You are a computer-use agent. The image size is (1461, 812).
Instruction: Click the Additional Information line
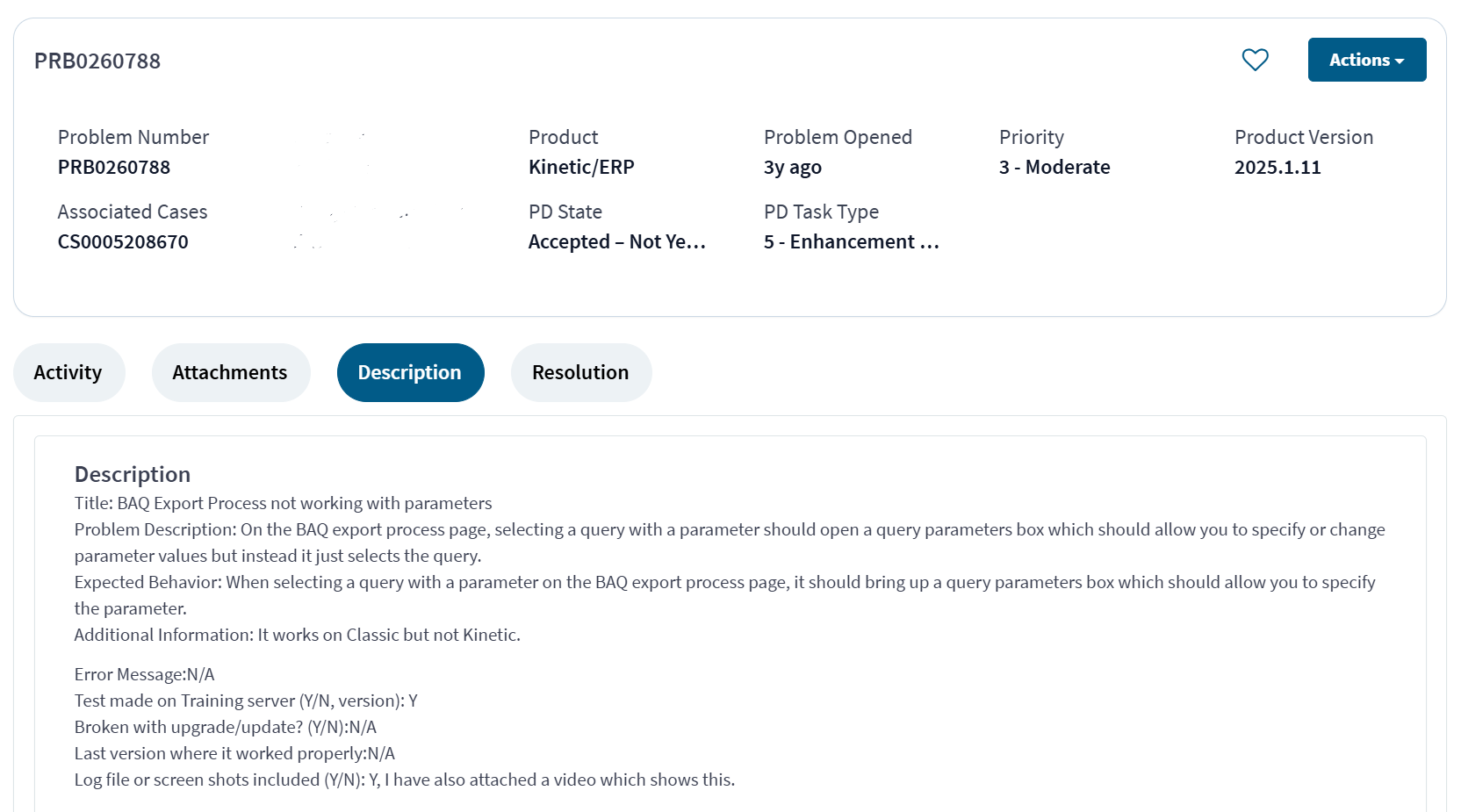click(x=297, y=635)
